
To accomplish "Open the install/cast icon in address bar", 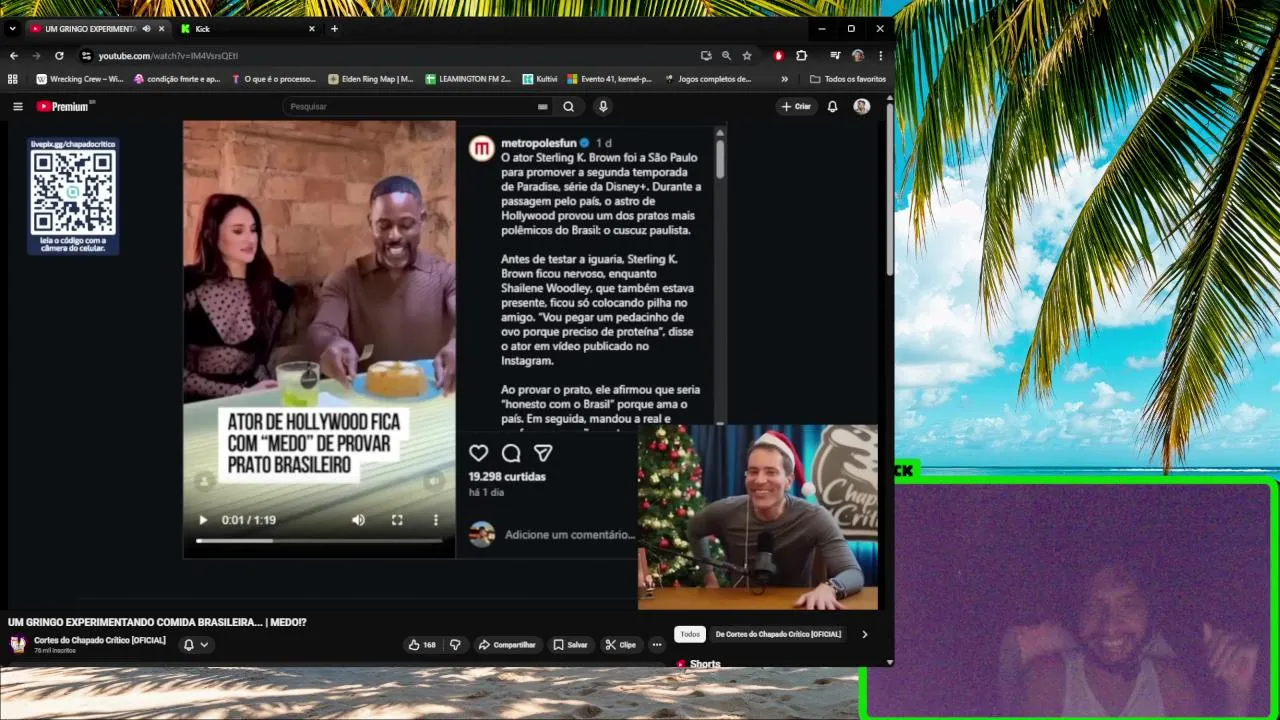I will point(706,56).
